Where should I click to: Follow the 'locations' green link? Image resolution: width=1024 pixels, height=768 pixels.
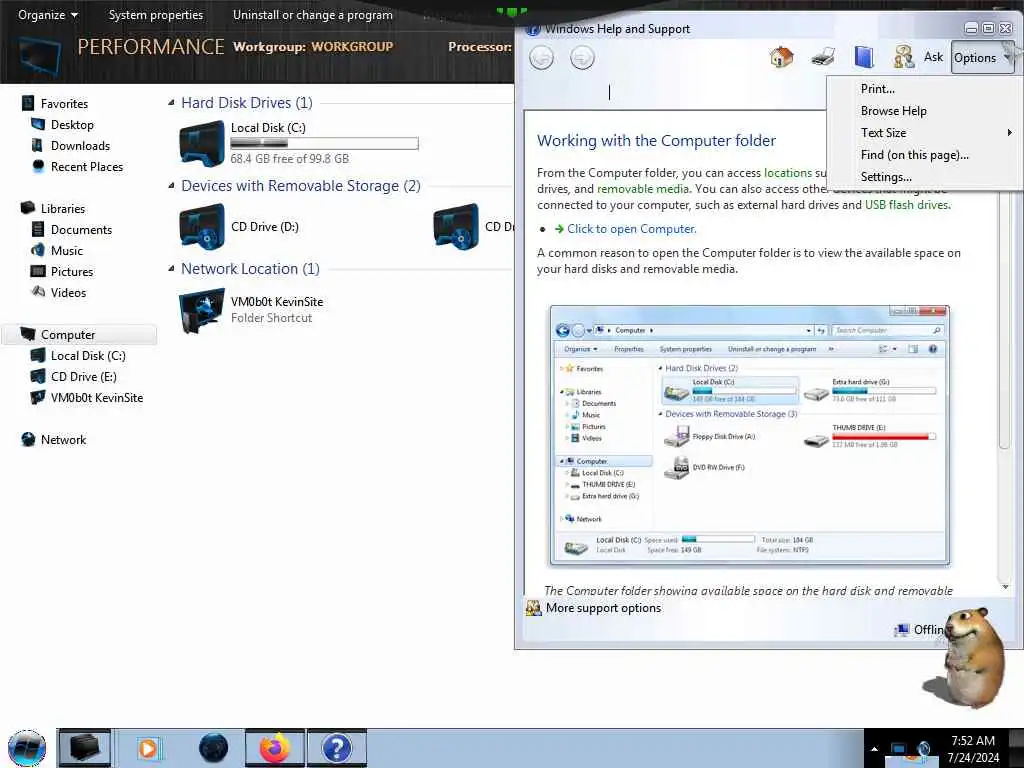[788, 173]
